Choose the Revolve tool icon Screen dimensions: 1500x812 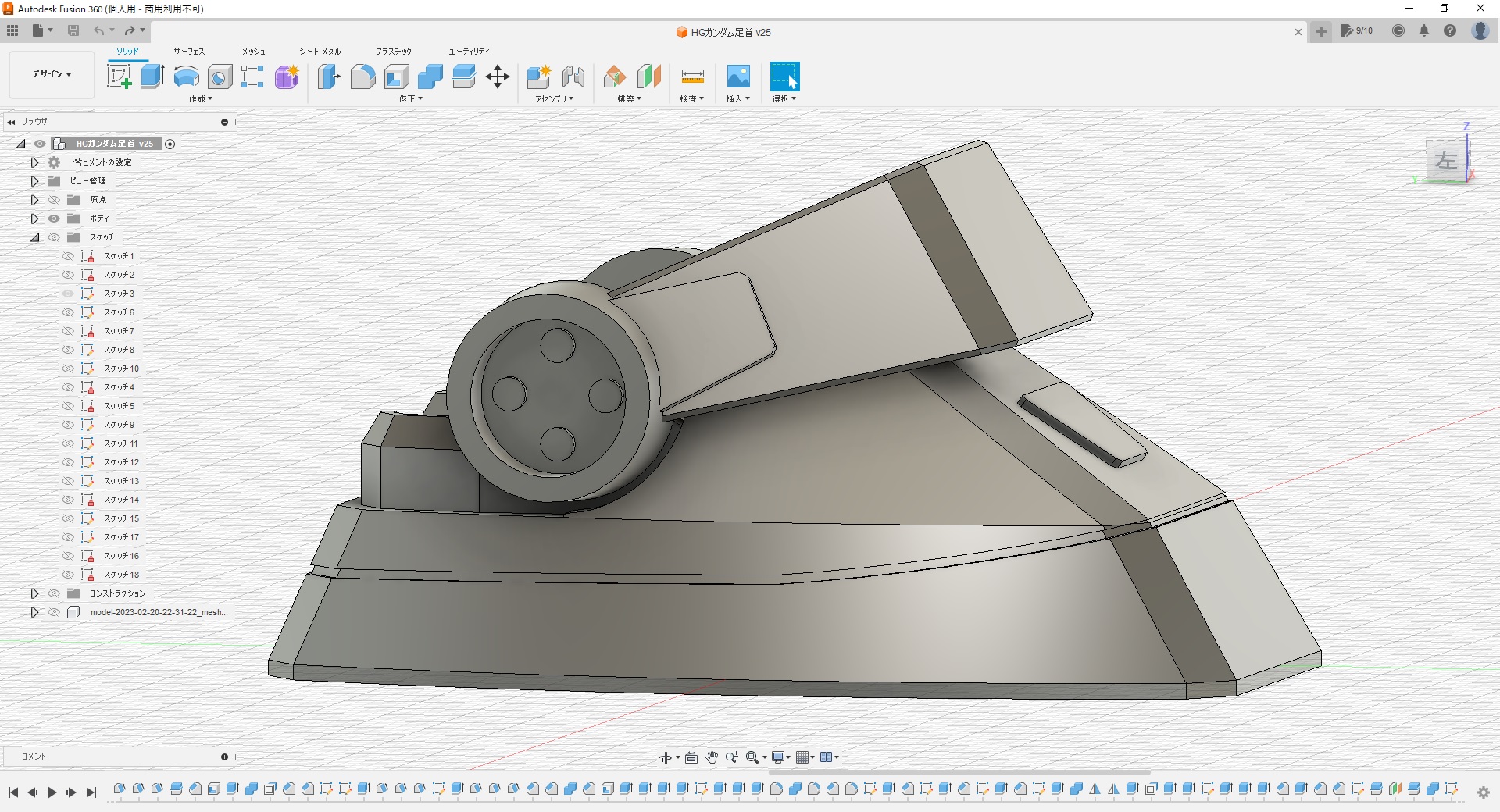tap(186, 77)
